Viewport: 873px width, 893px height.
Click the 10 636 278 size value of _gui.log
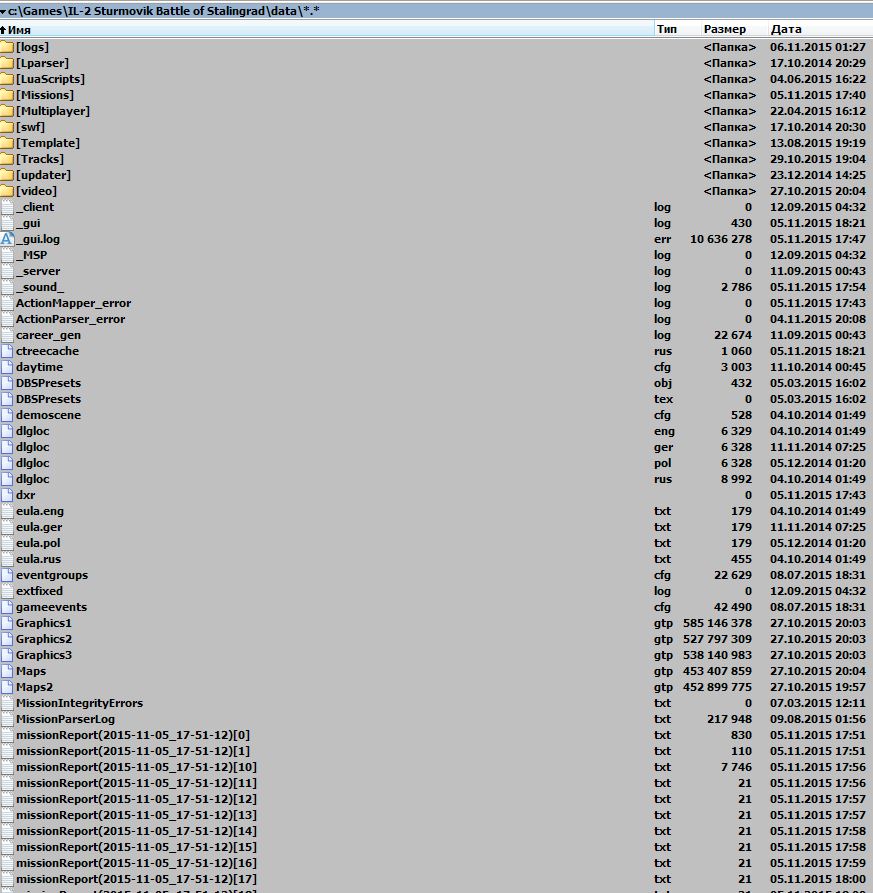pos(721,239)
